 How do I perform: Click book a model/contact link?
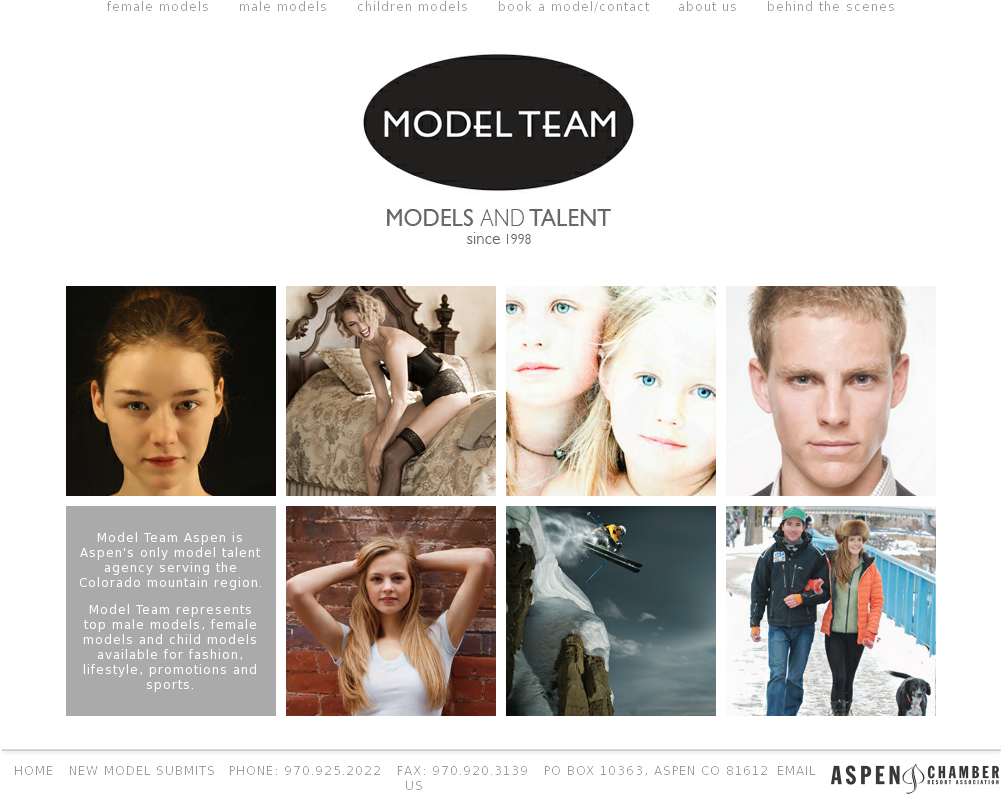tap(573, 7)
